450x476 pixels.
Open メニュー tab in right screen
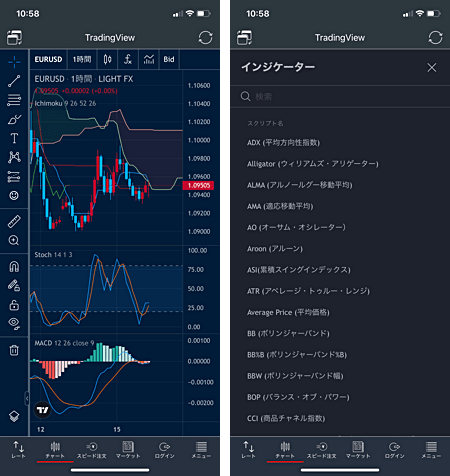(431, 450)
